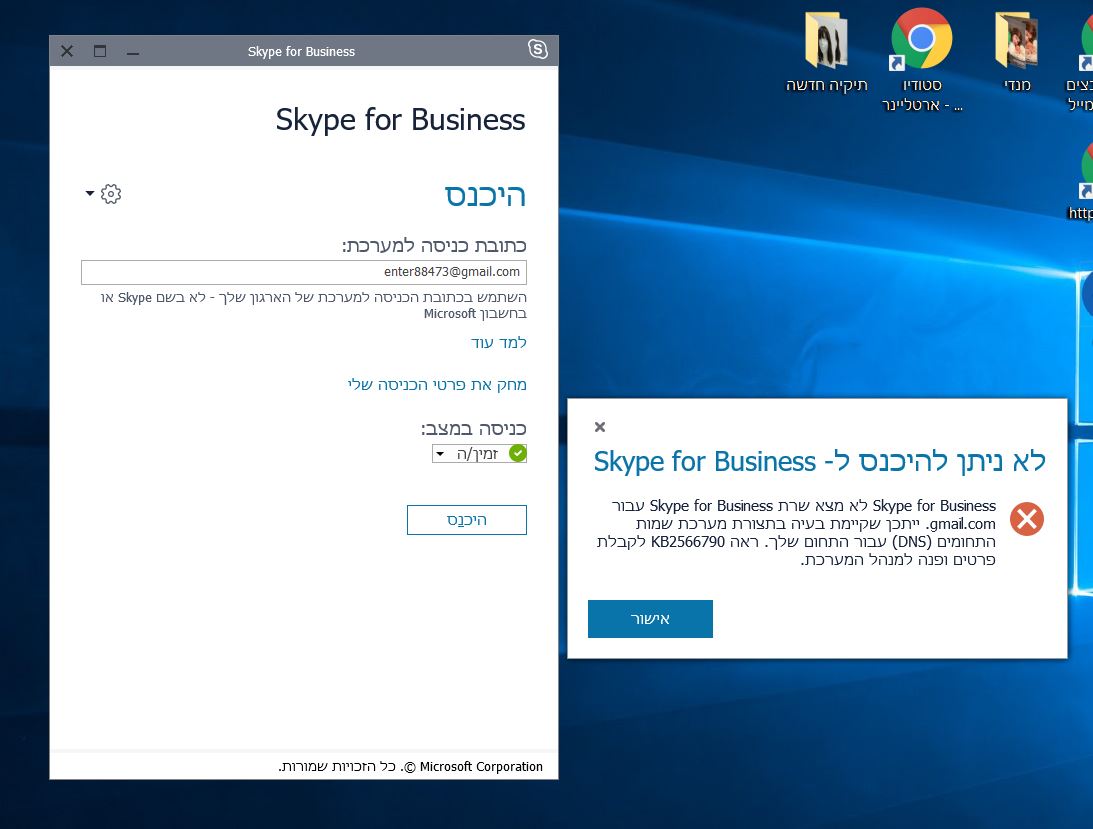1093x829 pixels.
Task: Click the 'כניסה במצב:' label
Action: pos(473,428)
